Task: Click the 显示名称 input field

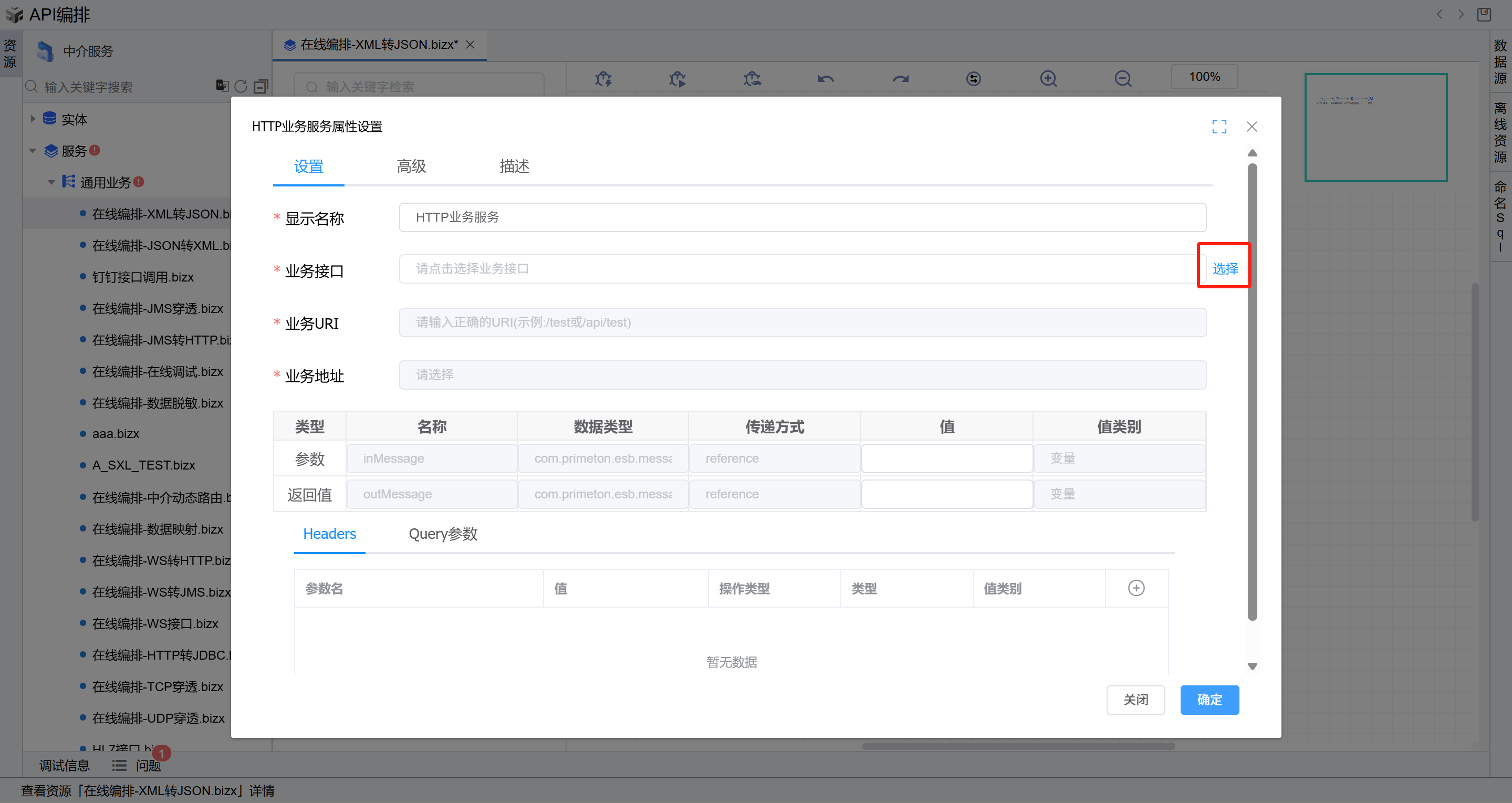Action: coord(802,217)
